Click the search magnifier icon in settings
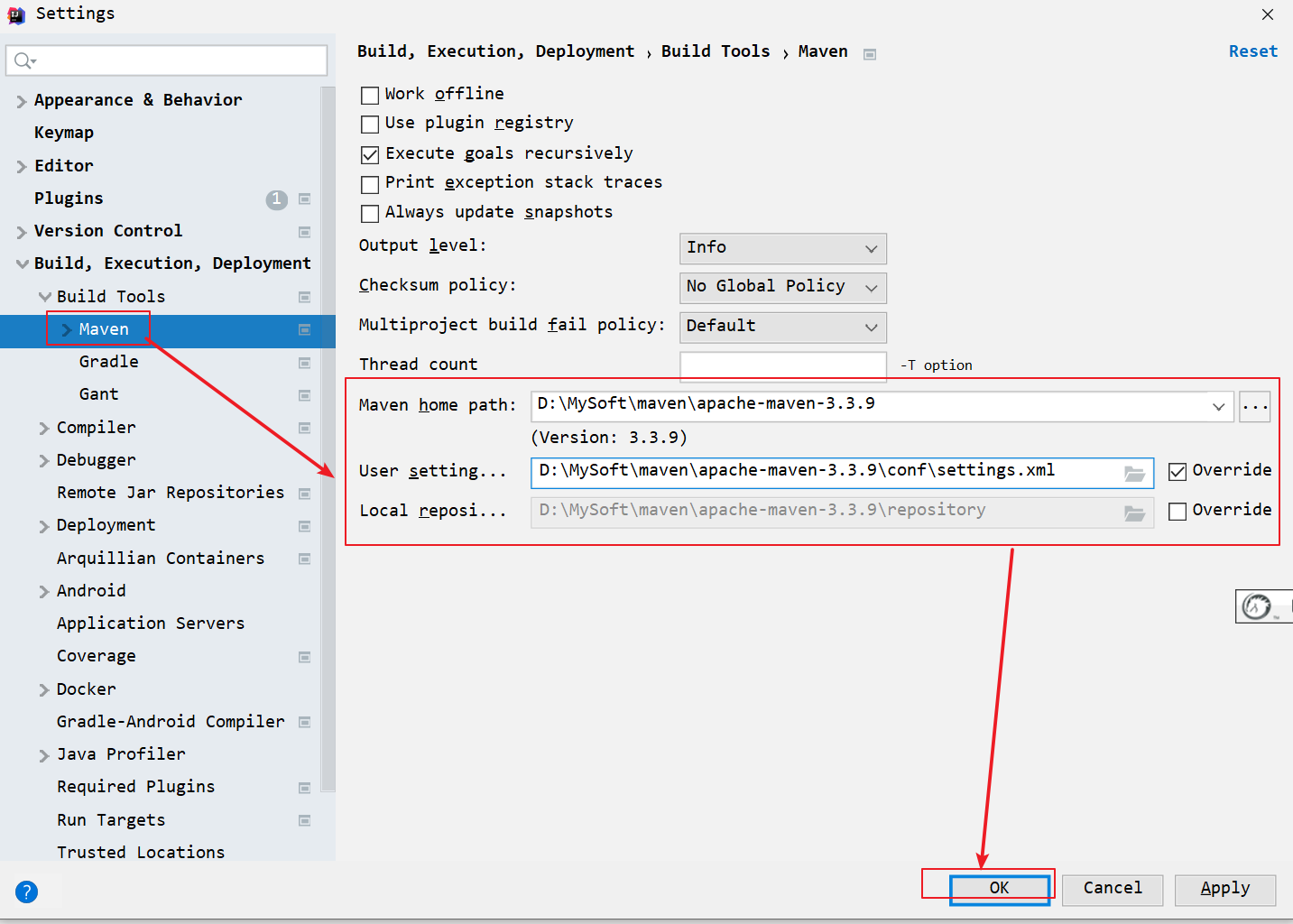Image resolution: width=1293 pixels, height=924 pixels. (x=23, y=60)
